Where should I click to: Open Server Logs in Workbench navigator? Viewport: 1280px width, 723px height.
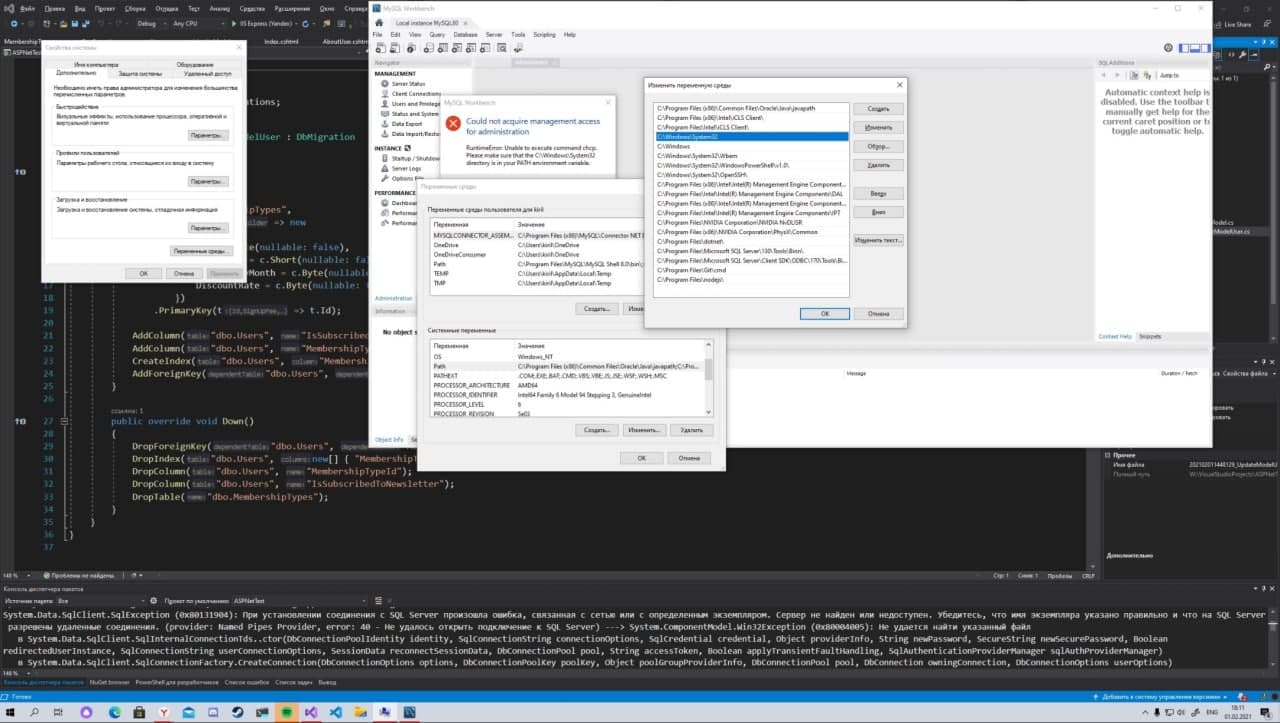pos(406,168)
